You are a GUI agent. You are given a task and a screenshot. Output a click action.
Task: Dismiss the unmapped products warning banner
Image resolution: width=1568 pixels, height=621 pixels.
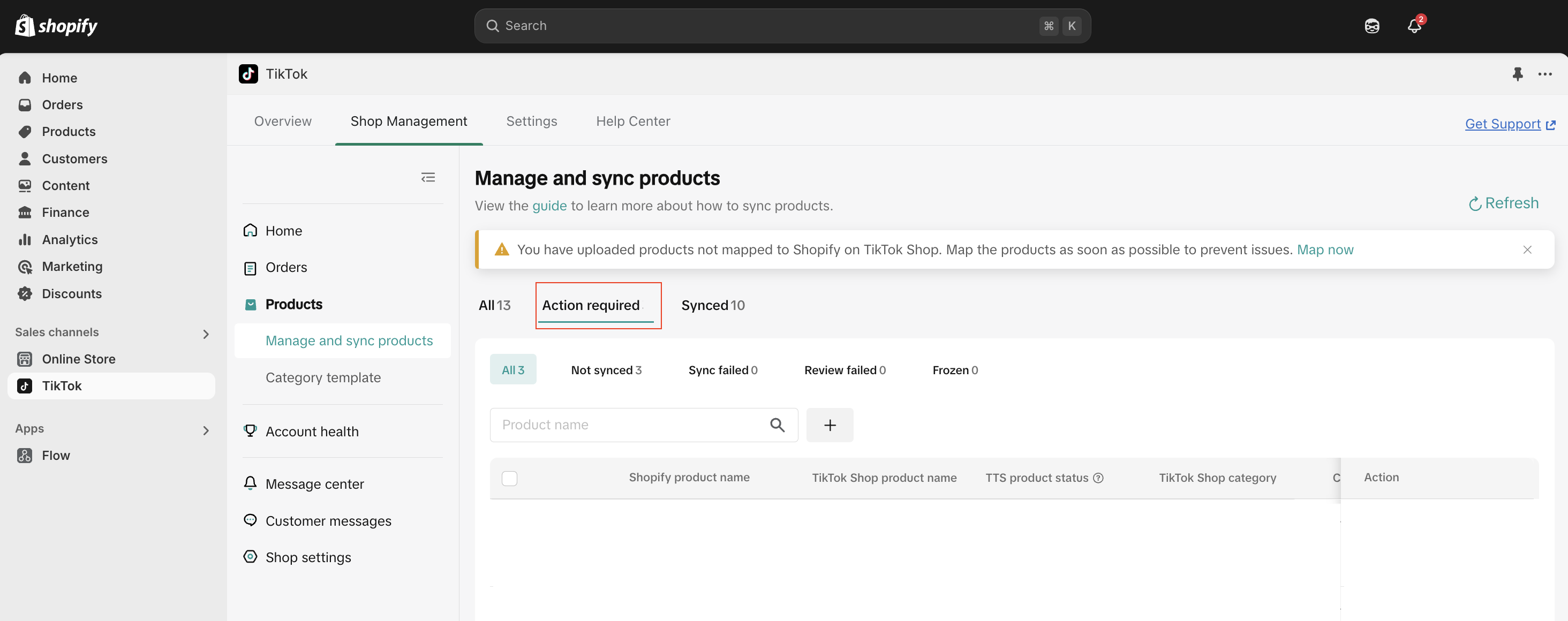pyautogui.click(x=1527, y=249)
